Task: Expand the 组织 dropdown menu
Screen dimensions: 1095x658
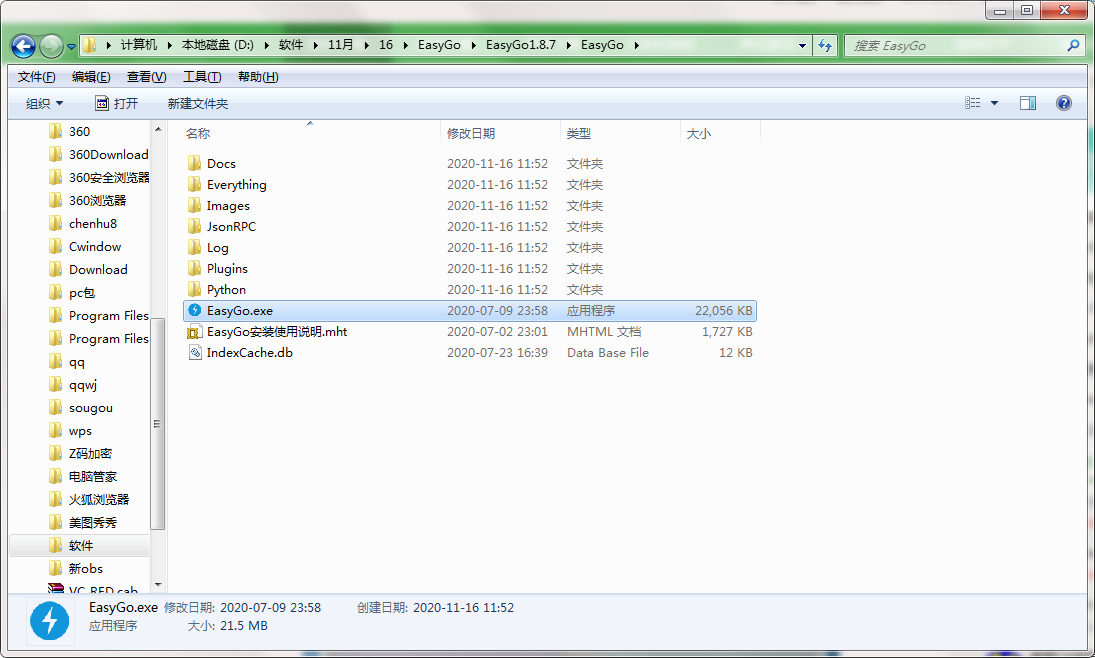Action: pos(44,103)
